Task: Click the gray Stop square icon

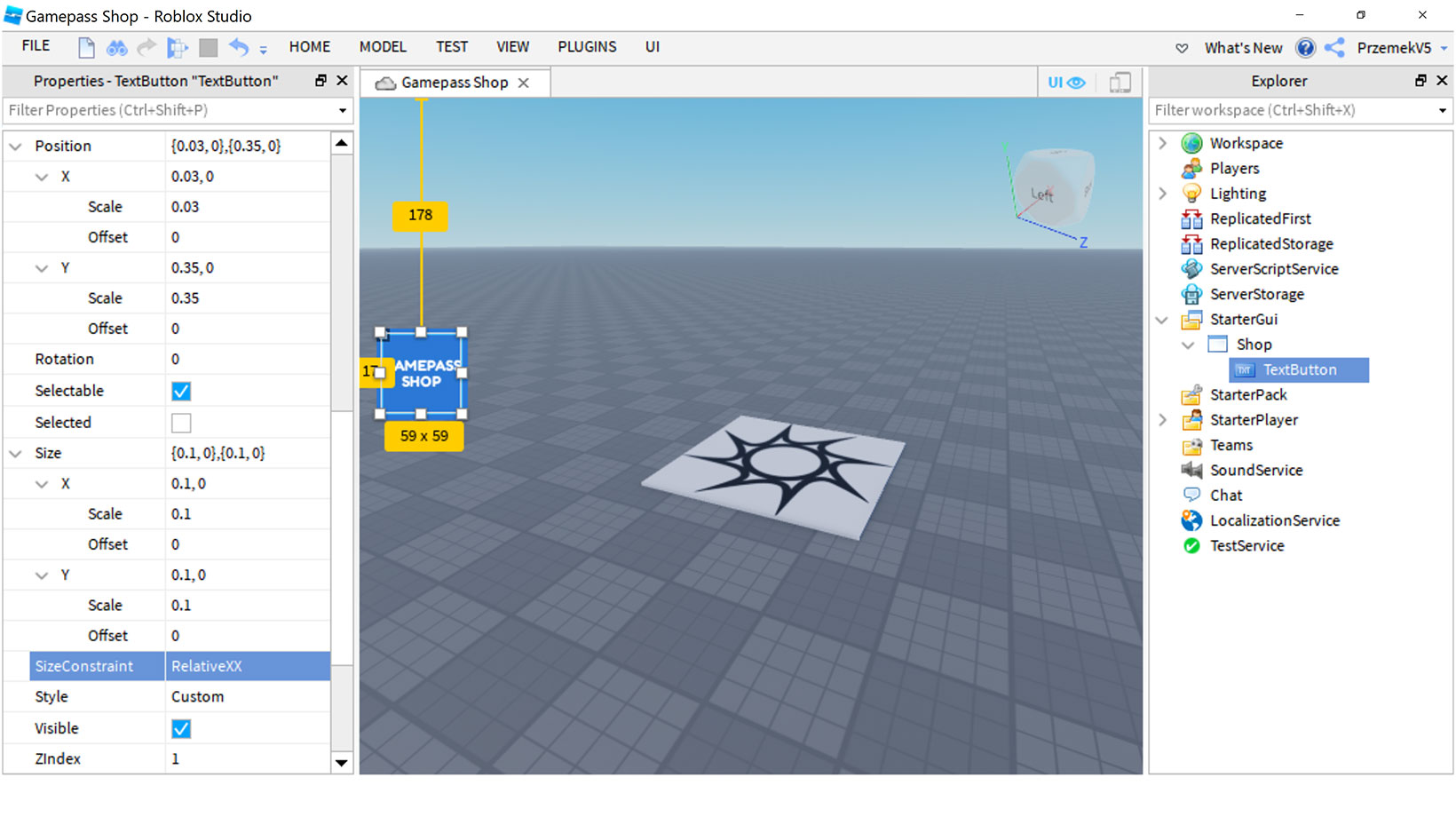Action: [209, 47]
